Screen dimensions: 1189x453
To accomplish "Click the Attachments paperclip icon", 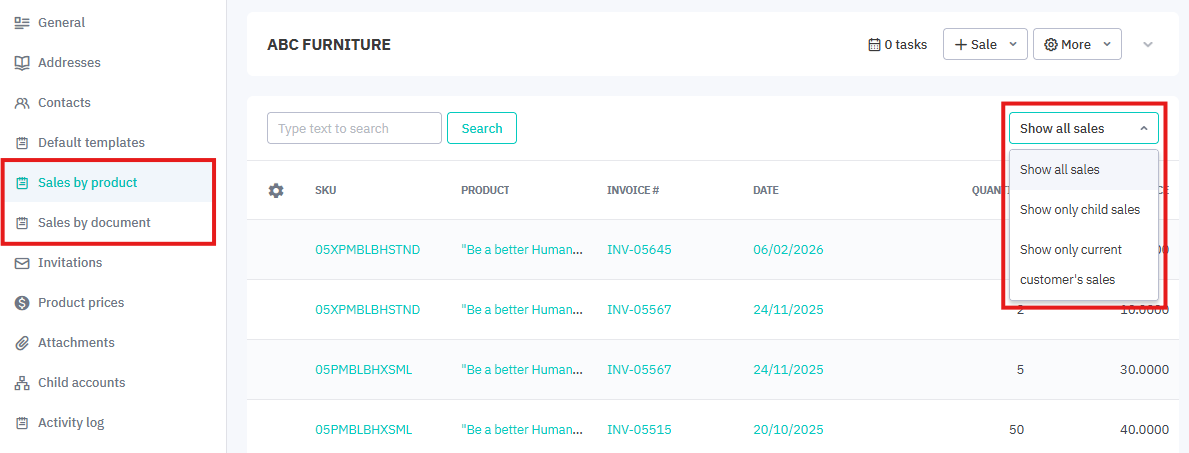I will 22,343.
